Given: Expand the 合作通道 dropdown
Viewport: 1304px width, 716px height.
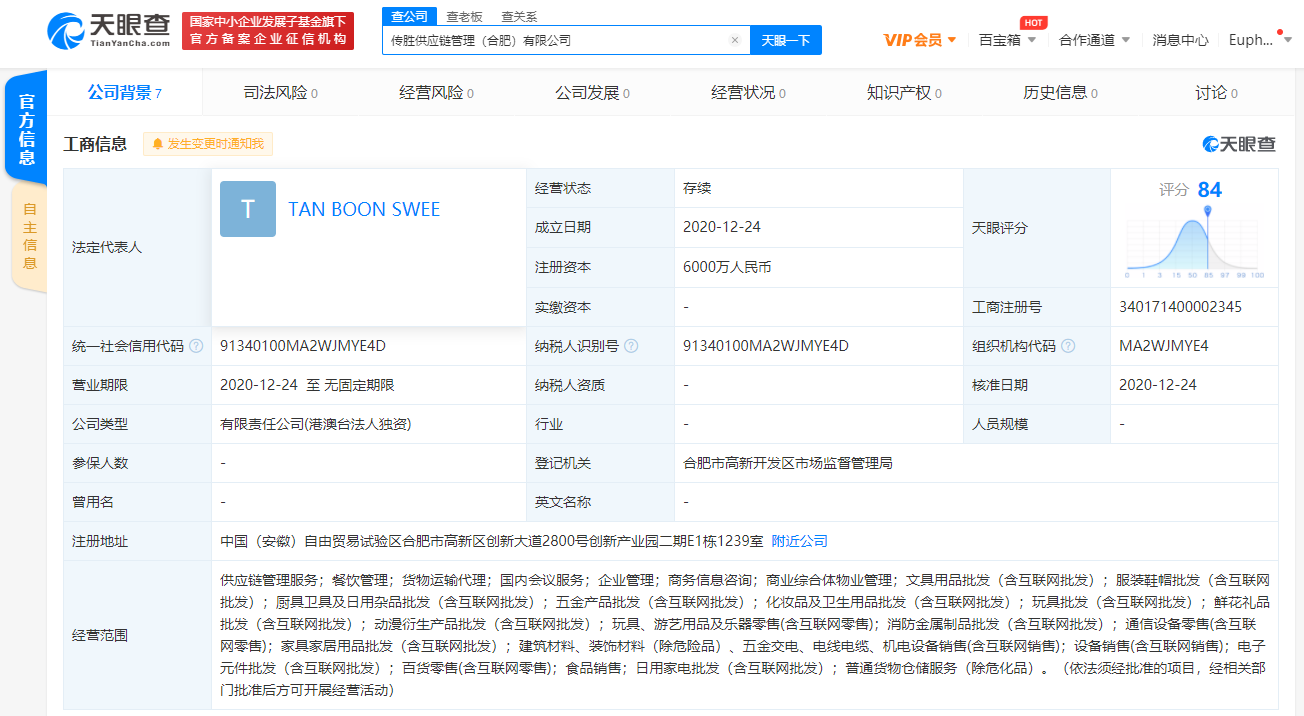Looking at the screenshot, I should (x=1094, y=40).
